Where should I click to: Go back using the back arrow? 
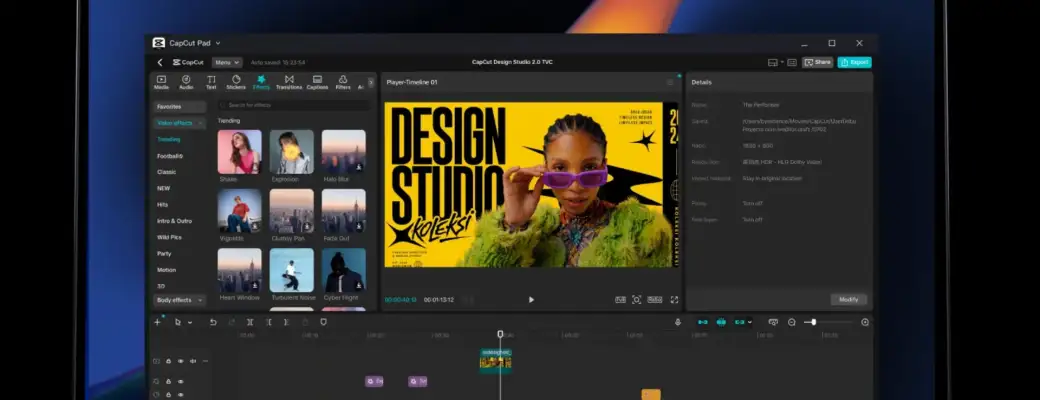point(160,62)
